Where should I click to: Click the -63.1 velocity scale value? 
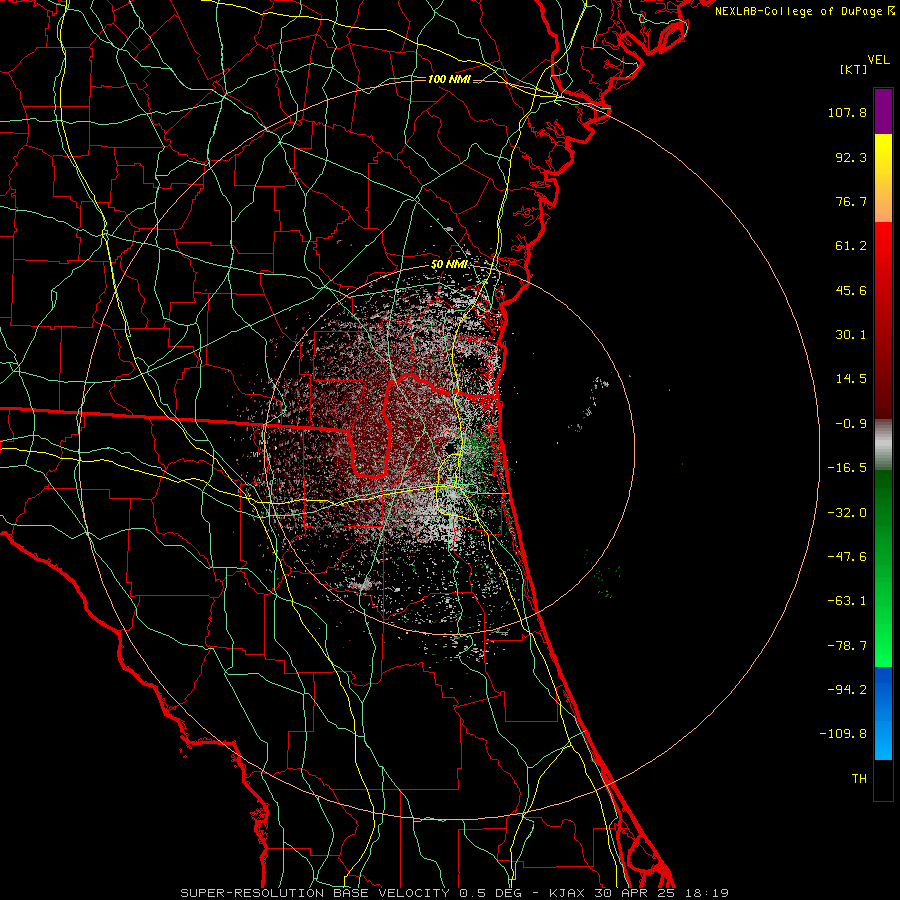(847, 601)
